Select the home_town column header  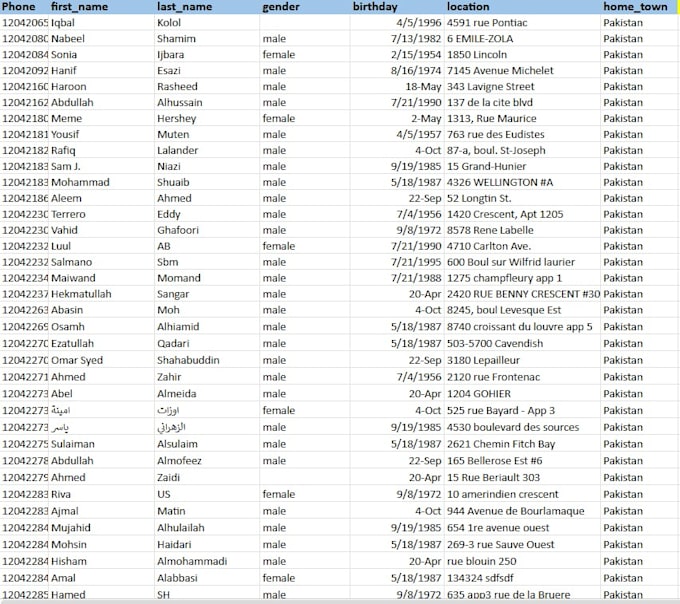tap(635, 7)
